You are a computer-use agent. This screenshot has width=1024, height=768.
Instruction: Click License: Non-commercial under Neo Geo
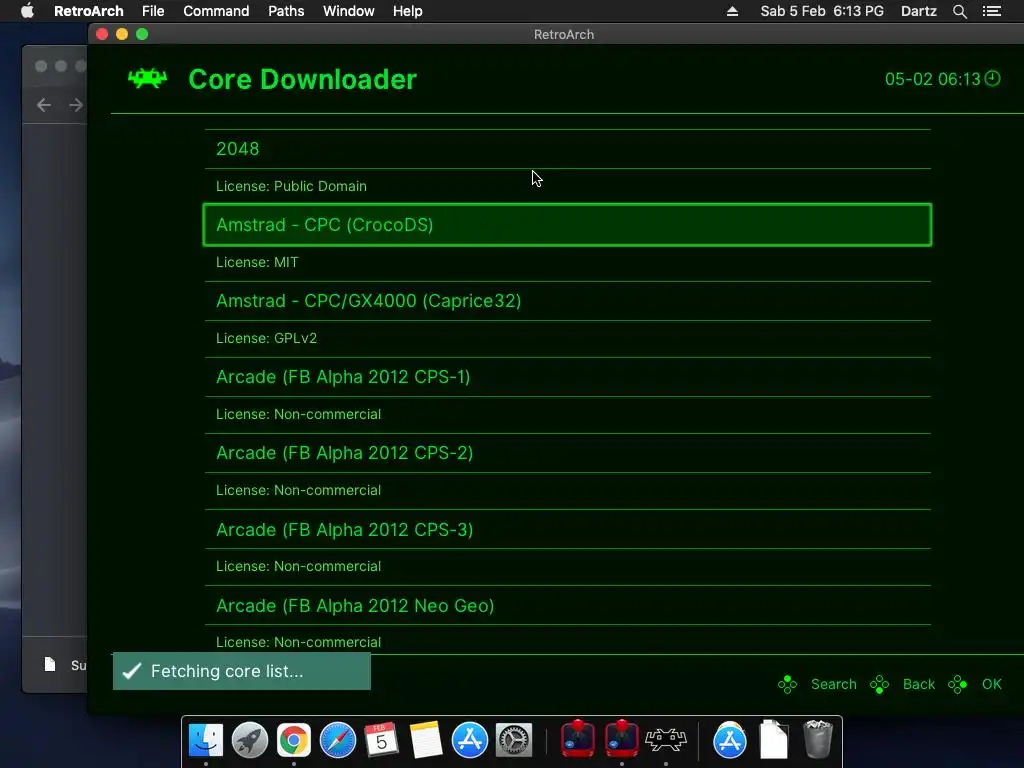[x=298, y=642]
